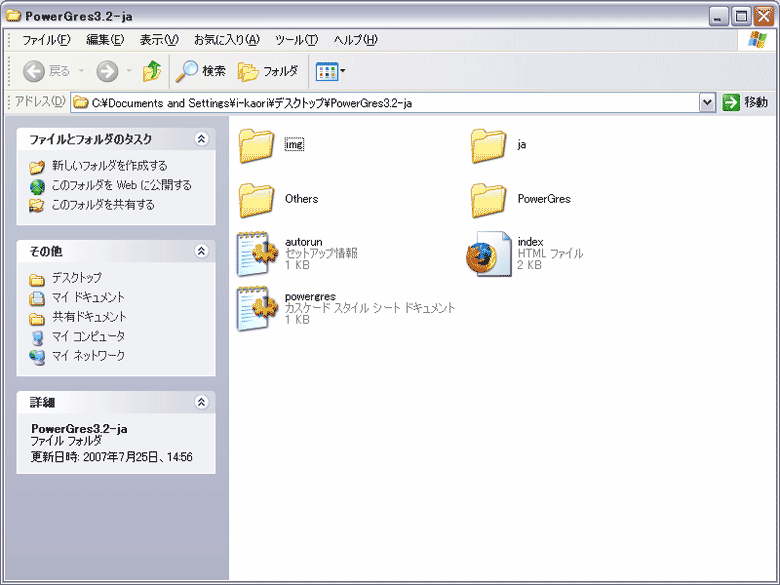The image size is (780, 585).
Task: Select the powergres style sheet file
Action: point(257,308)
